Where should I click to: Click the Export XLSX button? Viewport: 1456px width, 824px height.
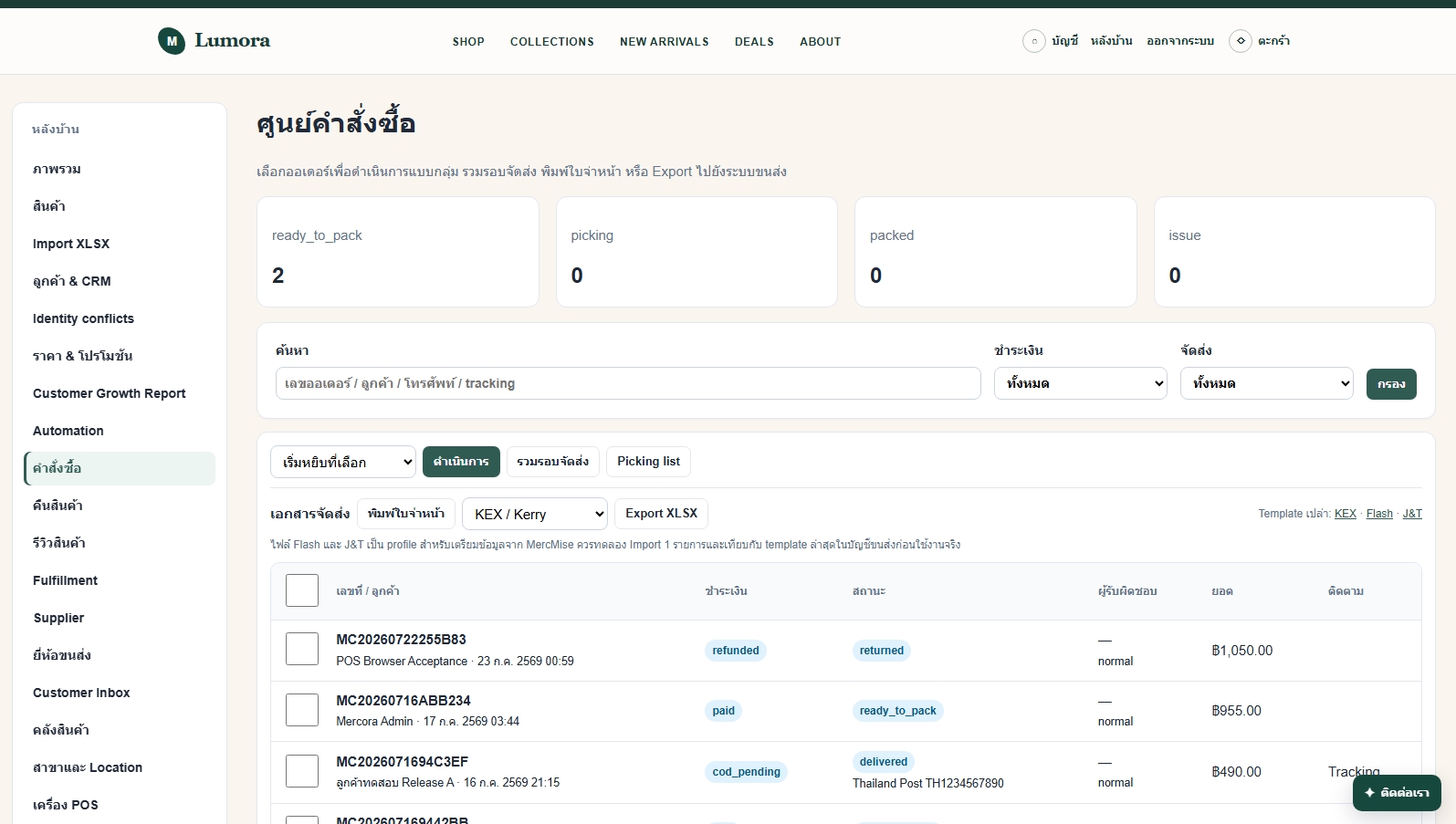[x=661, y=514]
